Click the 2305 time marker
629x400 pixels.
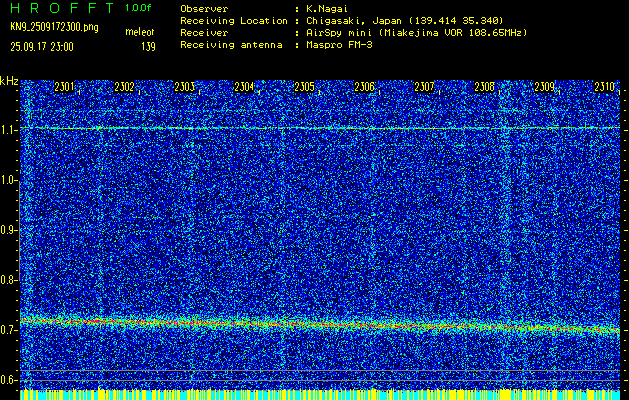(304, 87)
